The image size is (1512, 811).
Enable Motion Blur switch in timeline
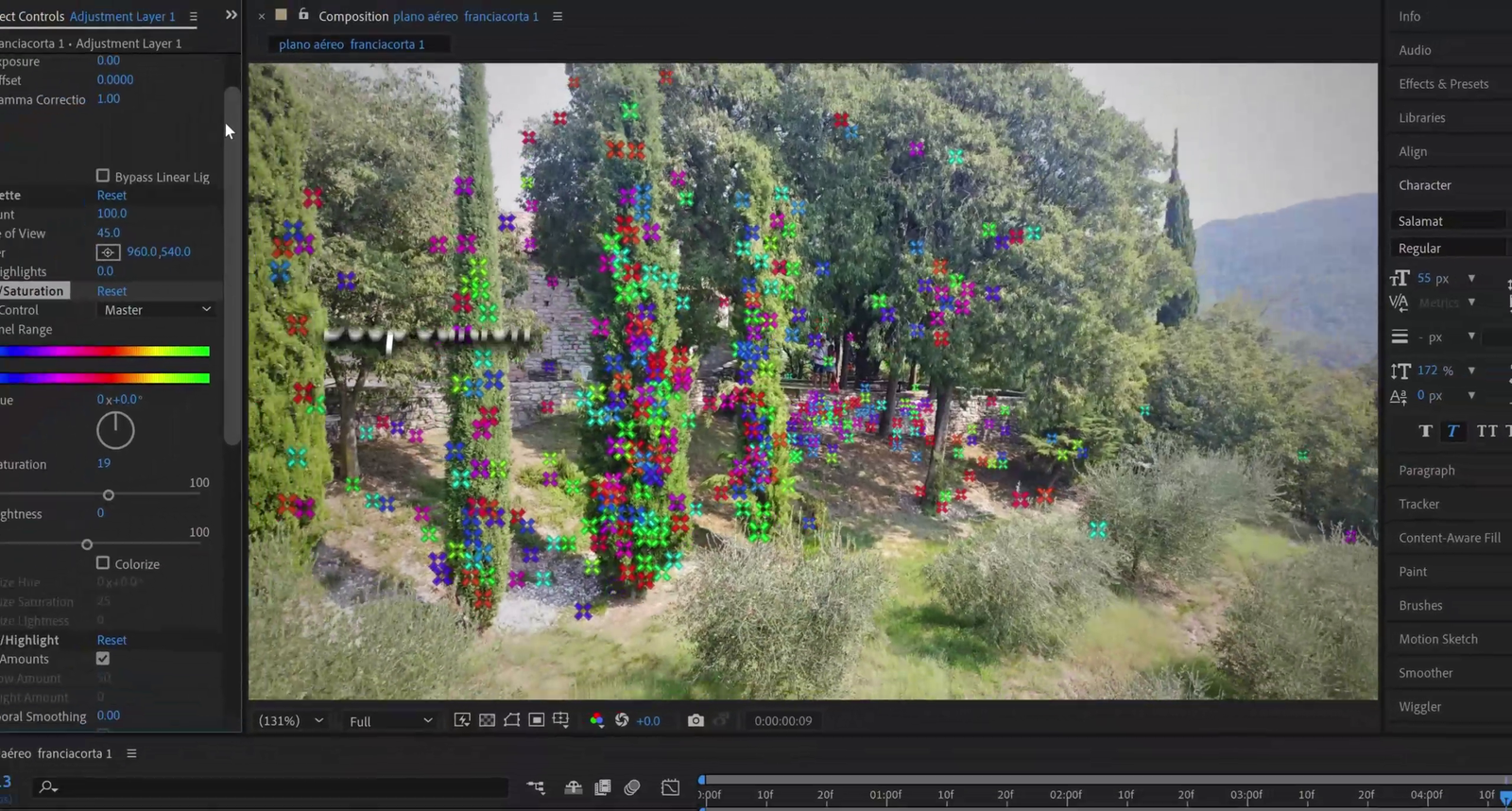[x=632, y=787]
